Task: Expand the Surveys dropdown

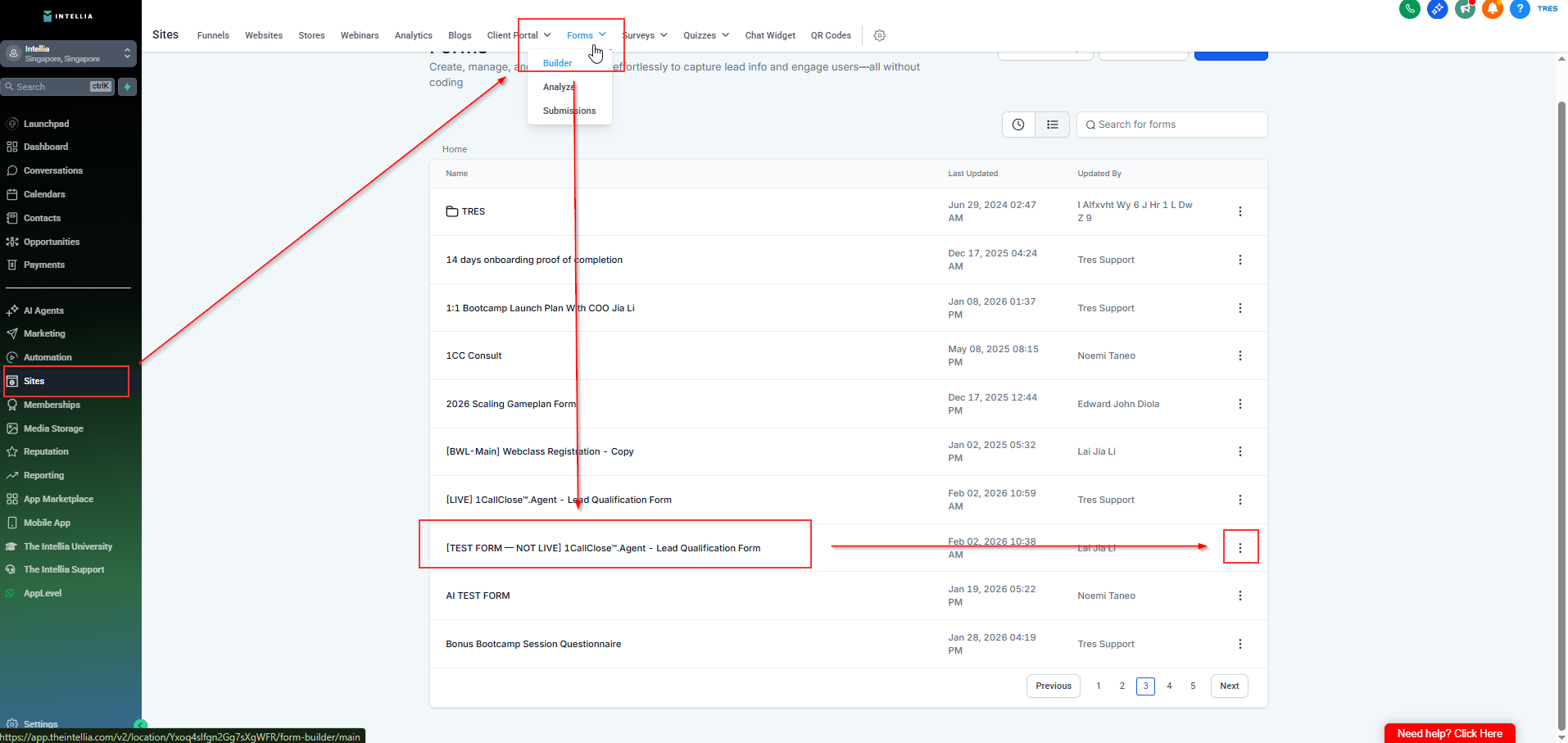Action: click(645, 35)
